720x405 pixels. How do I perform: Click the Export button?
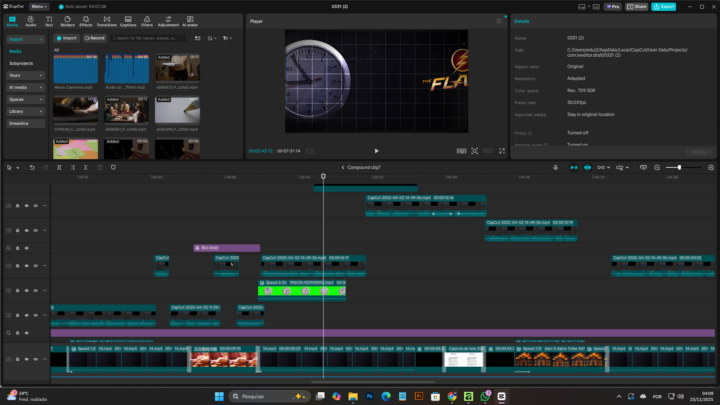663,6
